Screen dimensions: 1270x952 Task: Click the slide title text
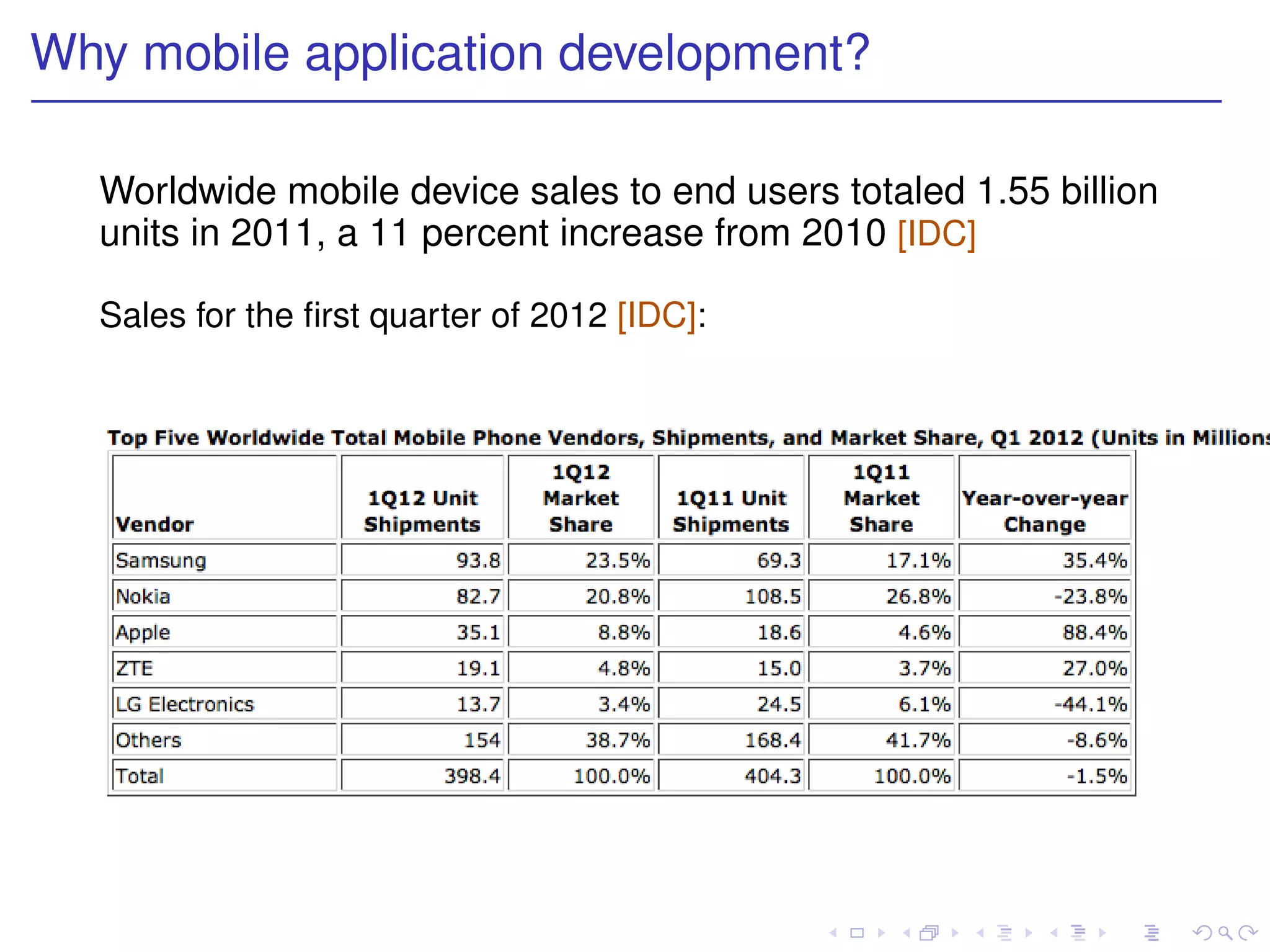click(x=450, y=53)
